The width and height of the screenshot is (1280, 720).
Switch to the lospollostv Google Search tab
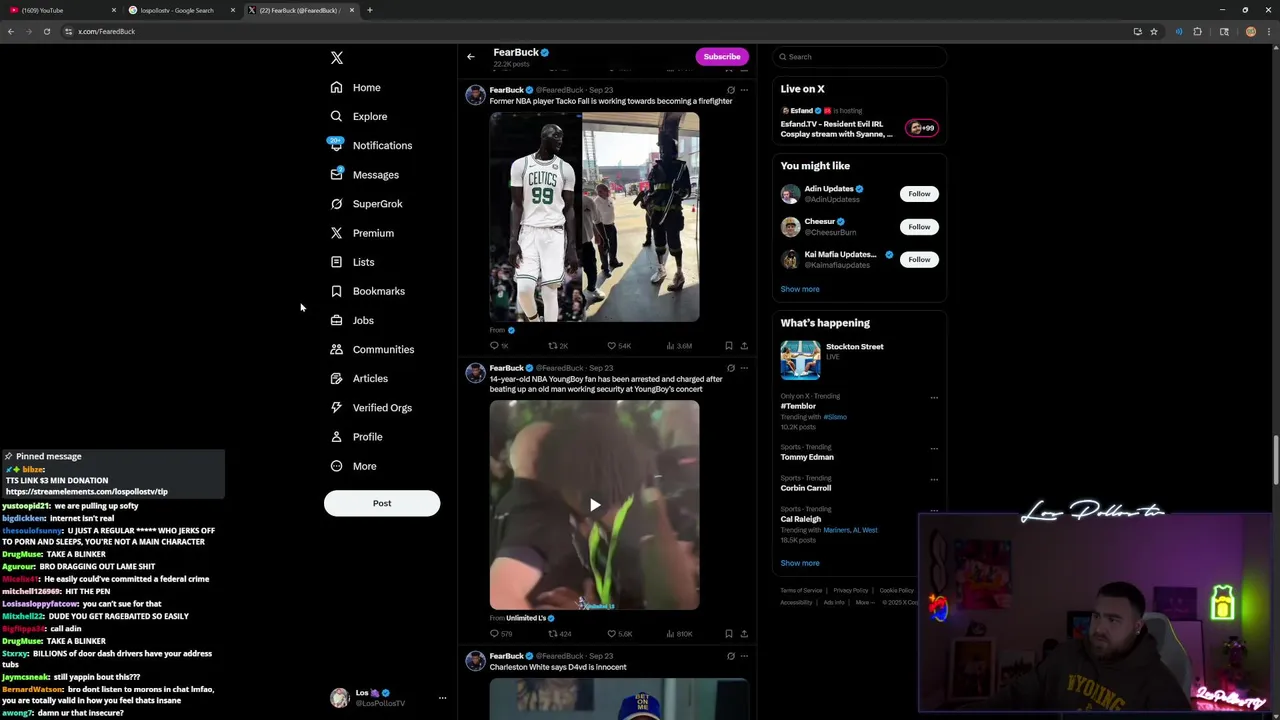[x=180, y=10]
